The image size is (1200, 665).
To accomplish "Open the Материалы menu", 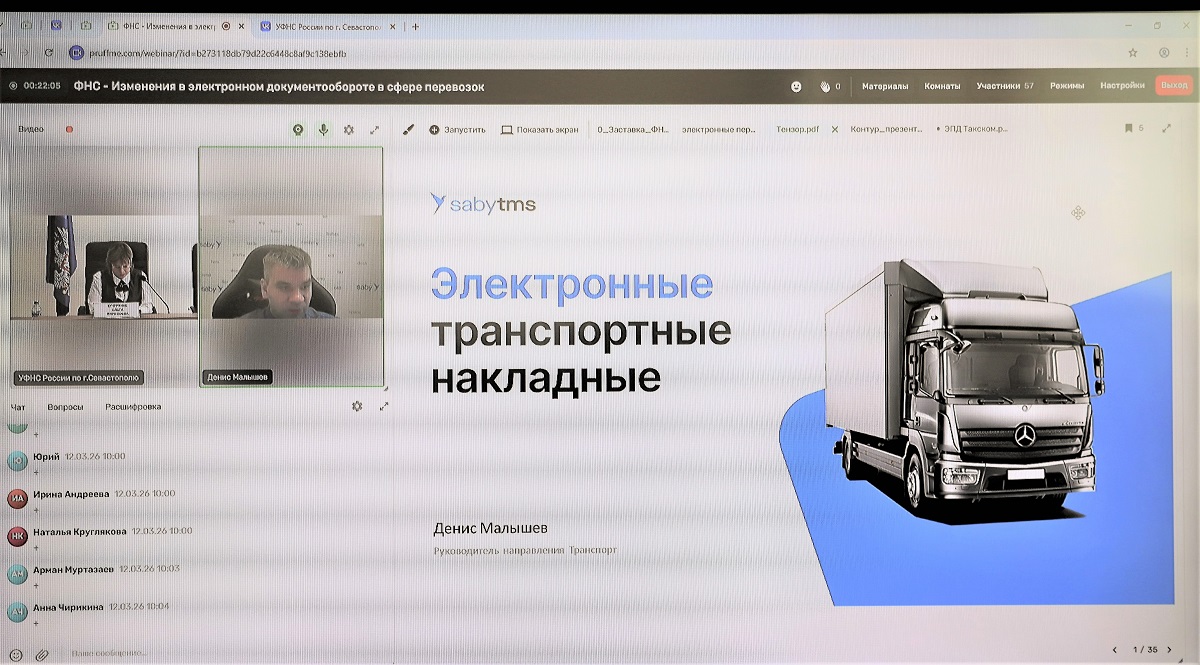I will click(885, 86).
